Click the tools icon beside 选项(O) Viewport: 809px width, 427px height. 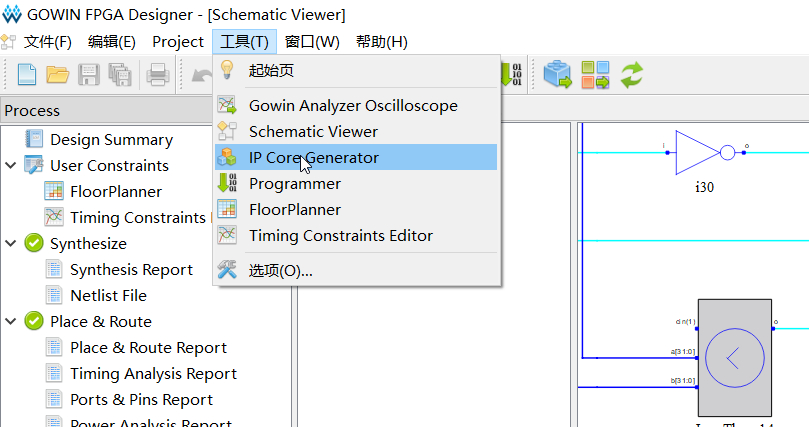(227, 269)
